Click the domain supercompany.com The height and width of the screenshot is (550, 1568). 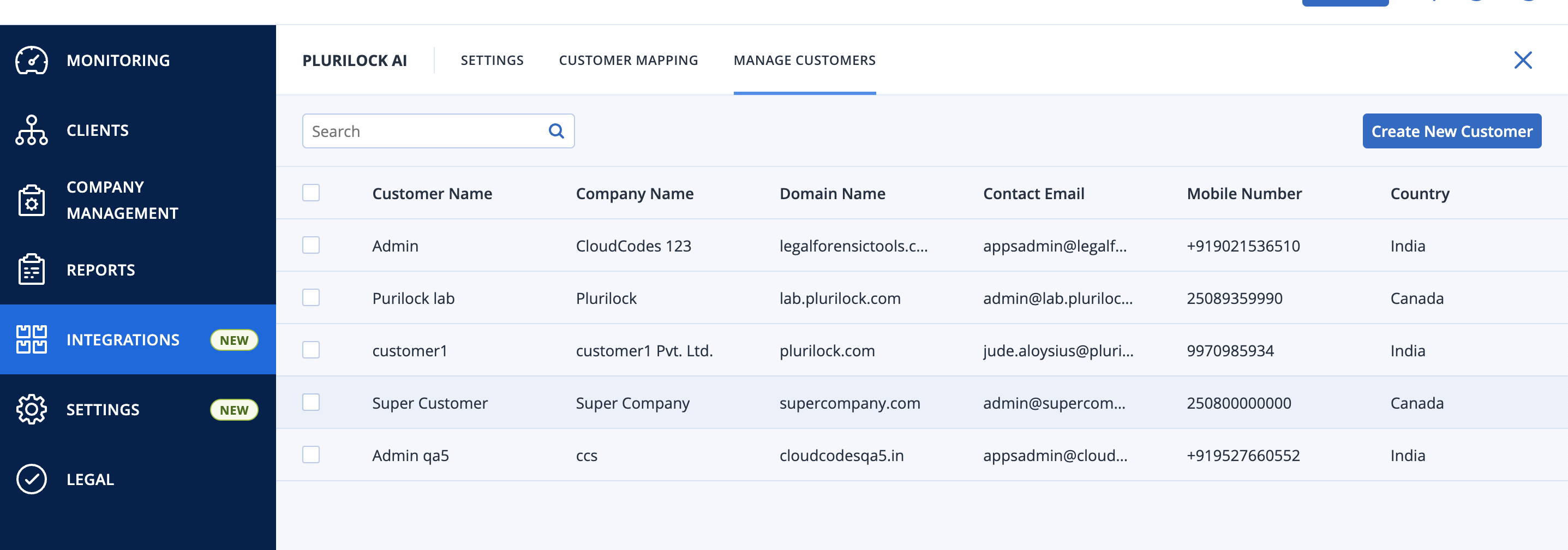[x=849, y=403]
